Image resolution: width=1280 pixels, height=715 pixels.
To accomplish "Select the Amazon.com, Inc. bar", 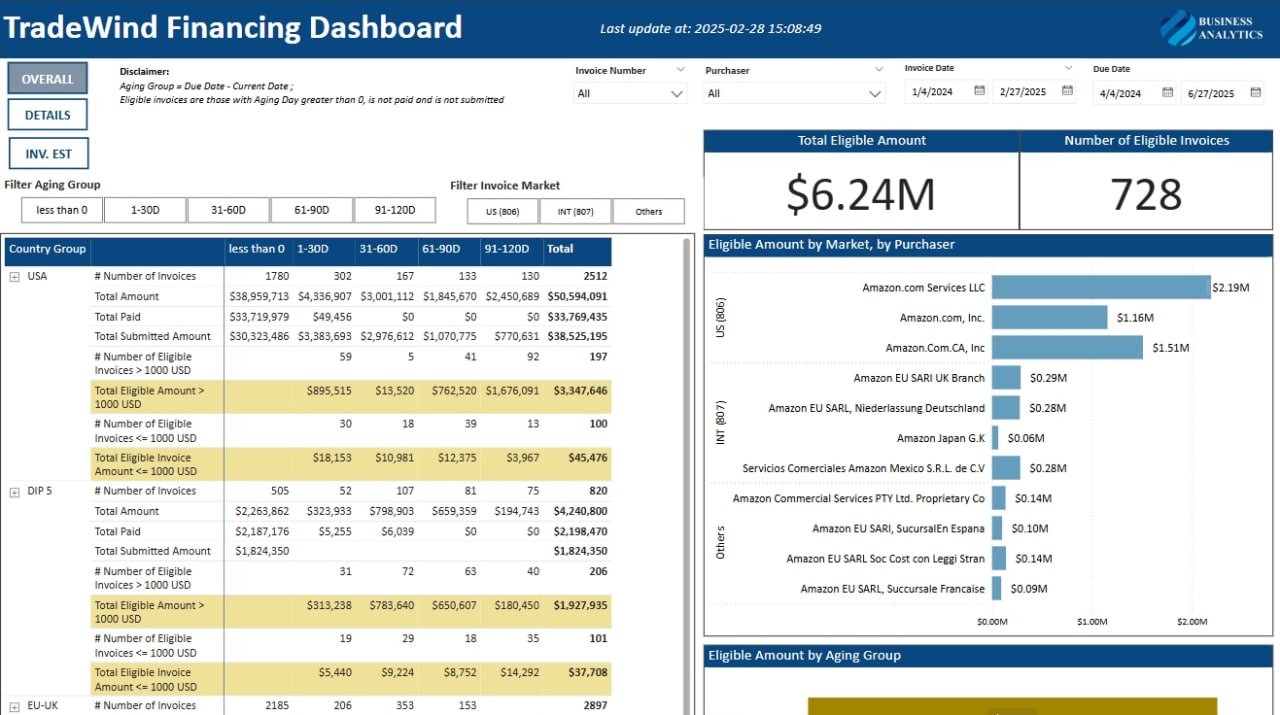I will [1050, 318].
